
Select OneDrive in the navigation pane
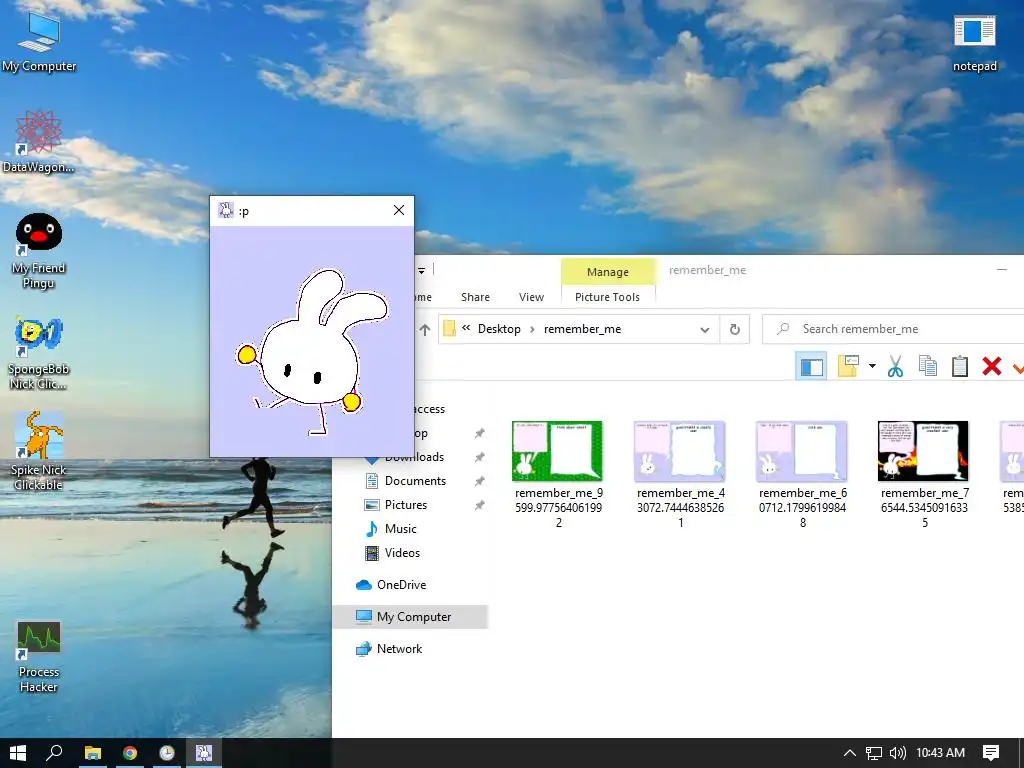(401, 585)
